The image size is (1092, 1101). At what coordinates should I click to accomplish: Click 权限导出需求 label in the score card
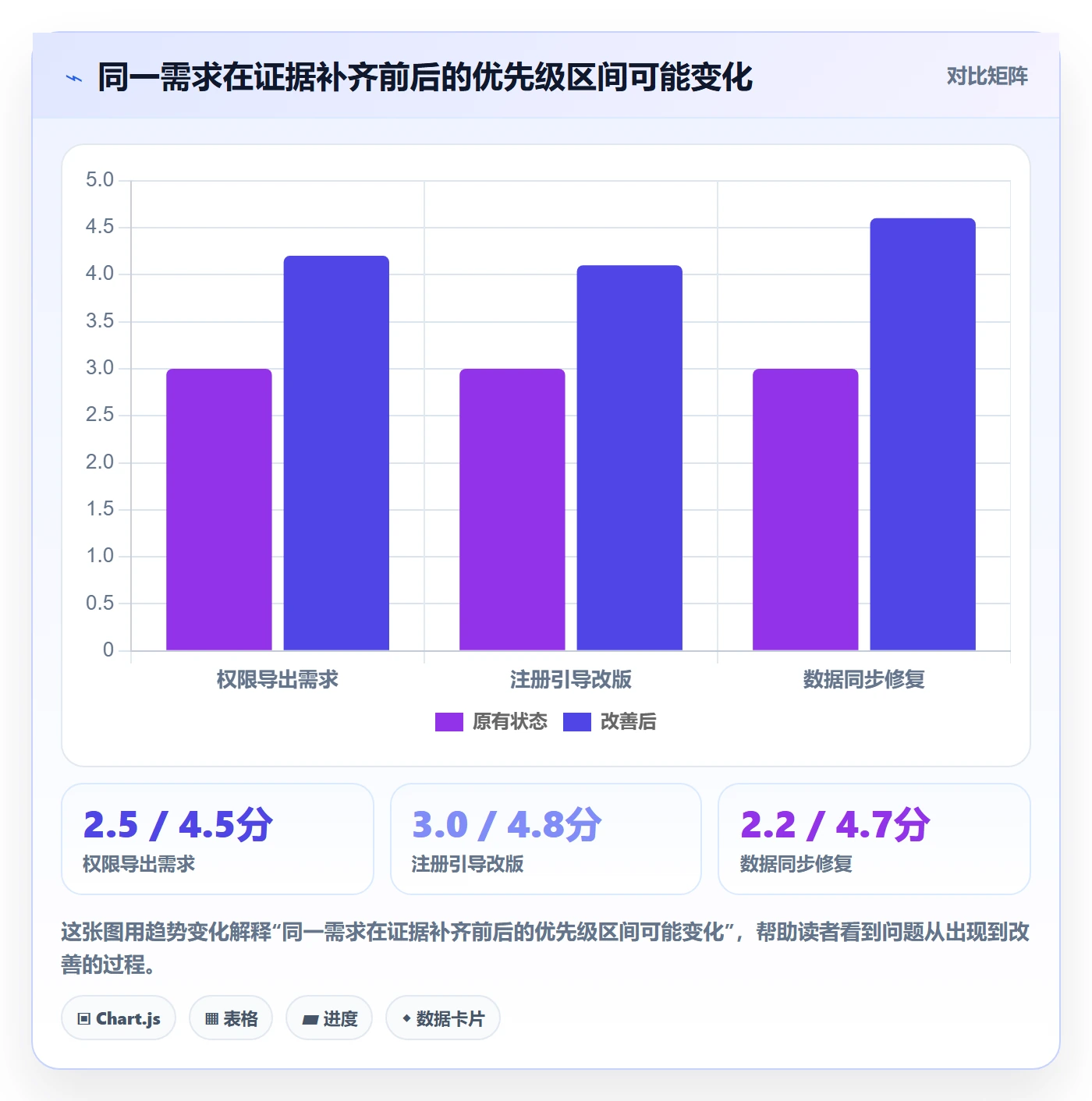point(139,864)
